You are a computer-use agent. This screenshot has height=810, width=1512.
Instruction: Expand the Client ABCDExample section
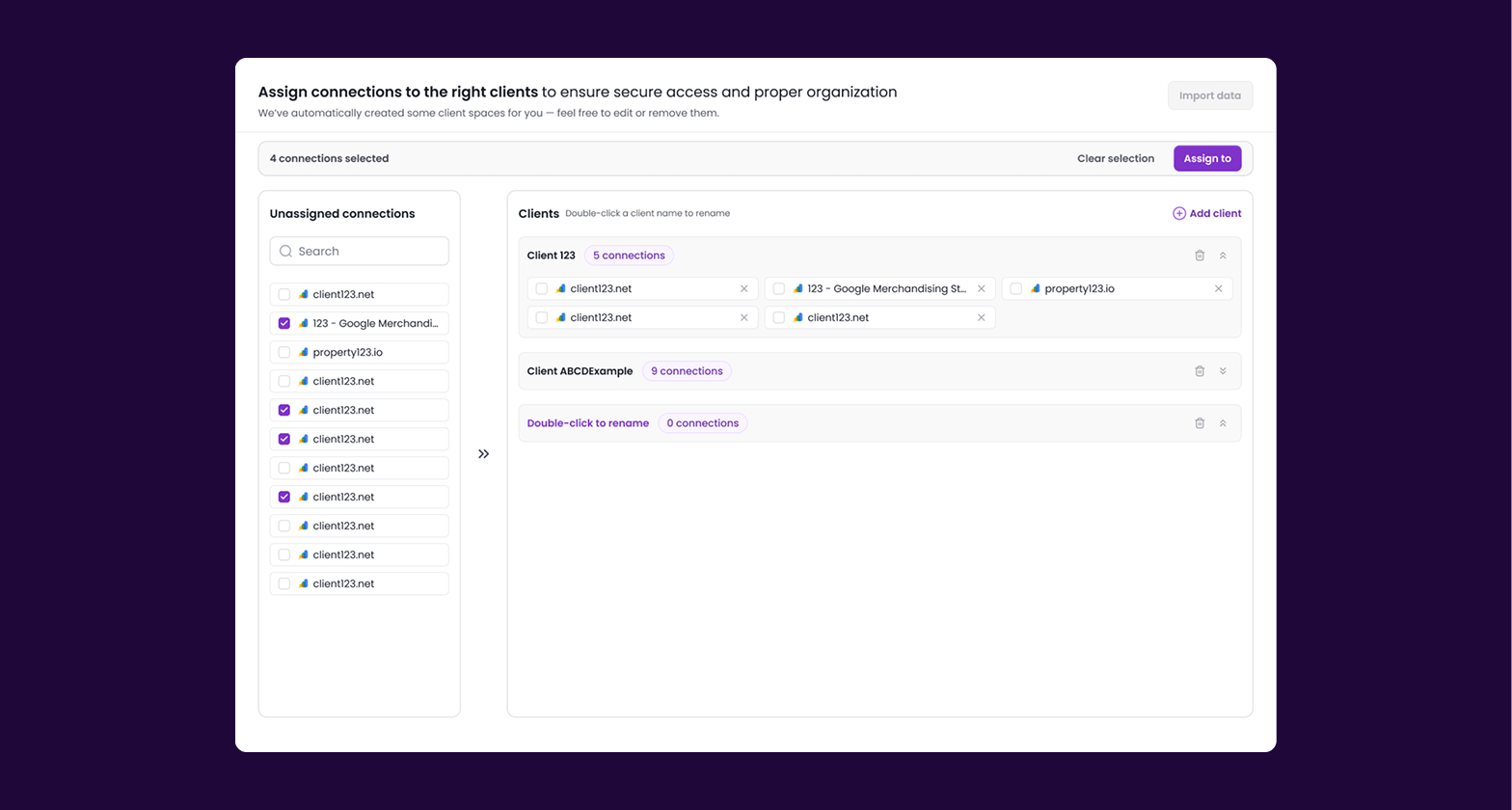(1223, 371)
